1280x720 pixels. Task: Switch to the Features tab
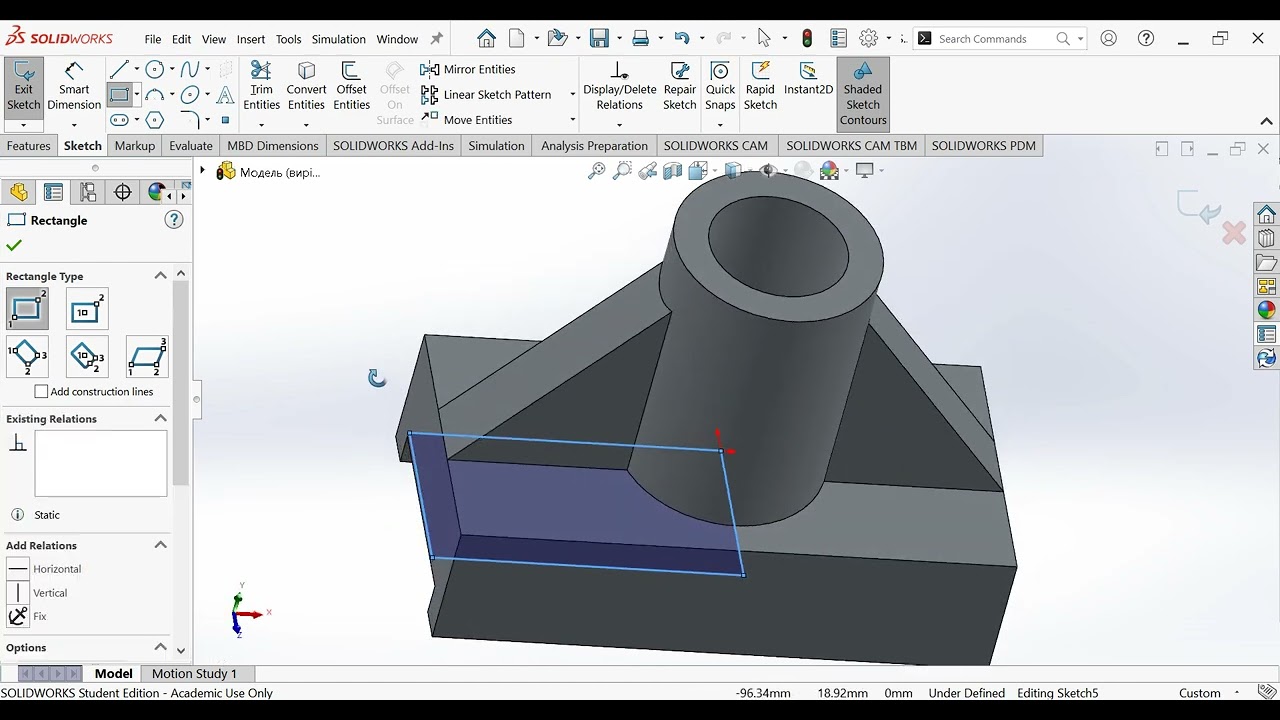pos(28,146)
